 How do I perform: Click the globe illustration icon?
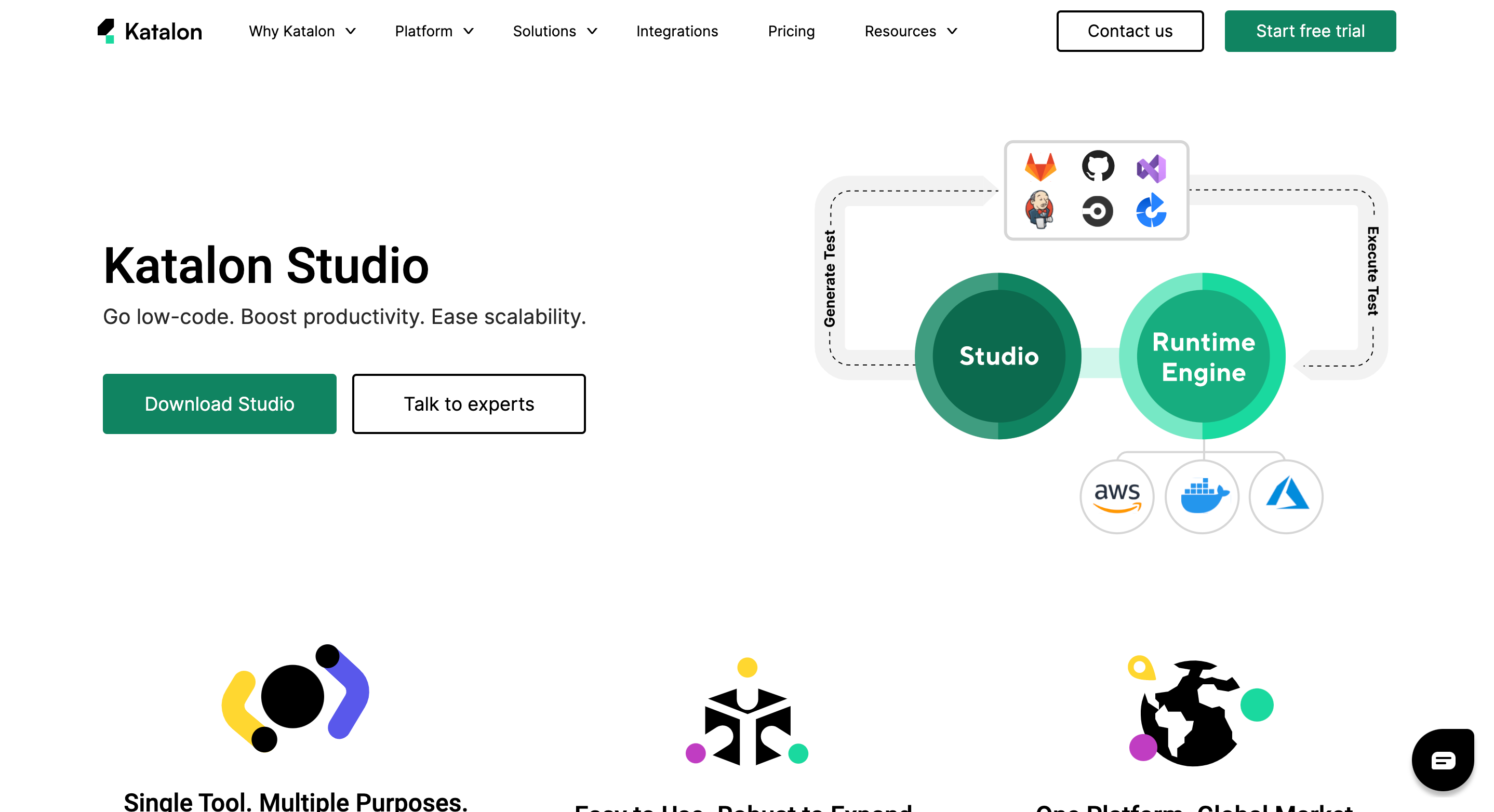[x=1200, y=711]
